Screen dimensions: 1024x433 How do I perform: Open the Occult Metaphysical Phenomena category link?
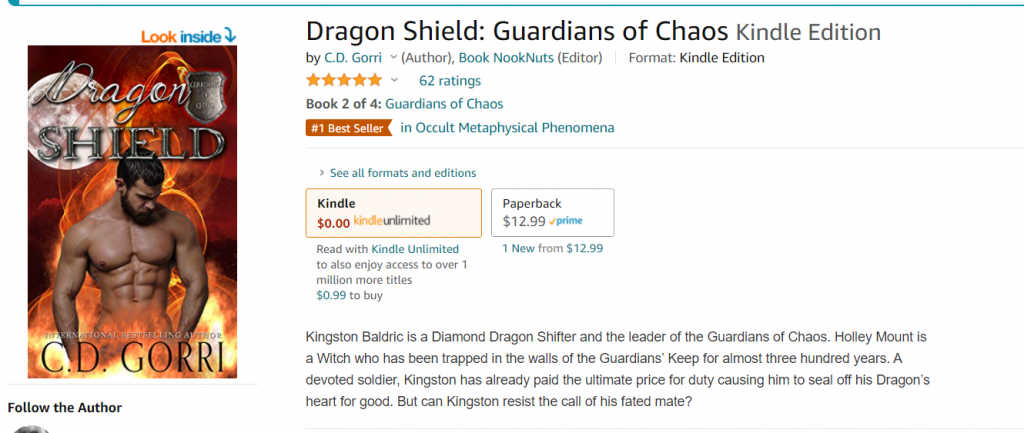click(x=507, y=128)
